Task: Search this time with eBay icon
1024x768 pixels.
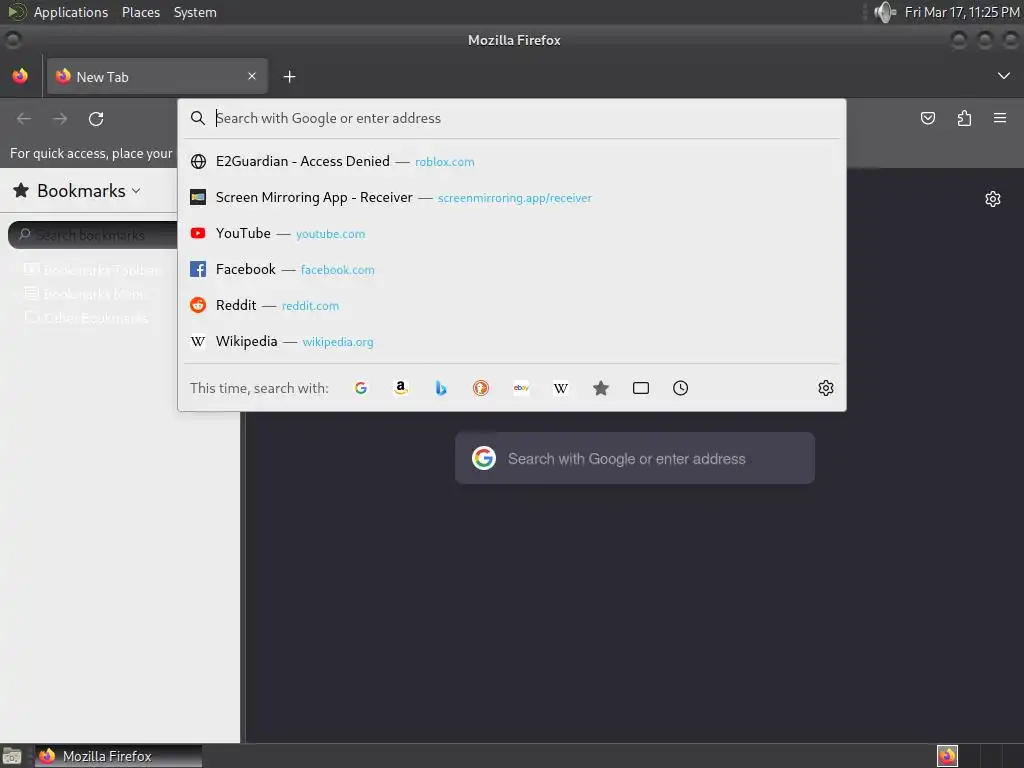Action: pos(521,388)
